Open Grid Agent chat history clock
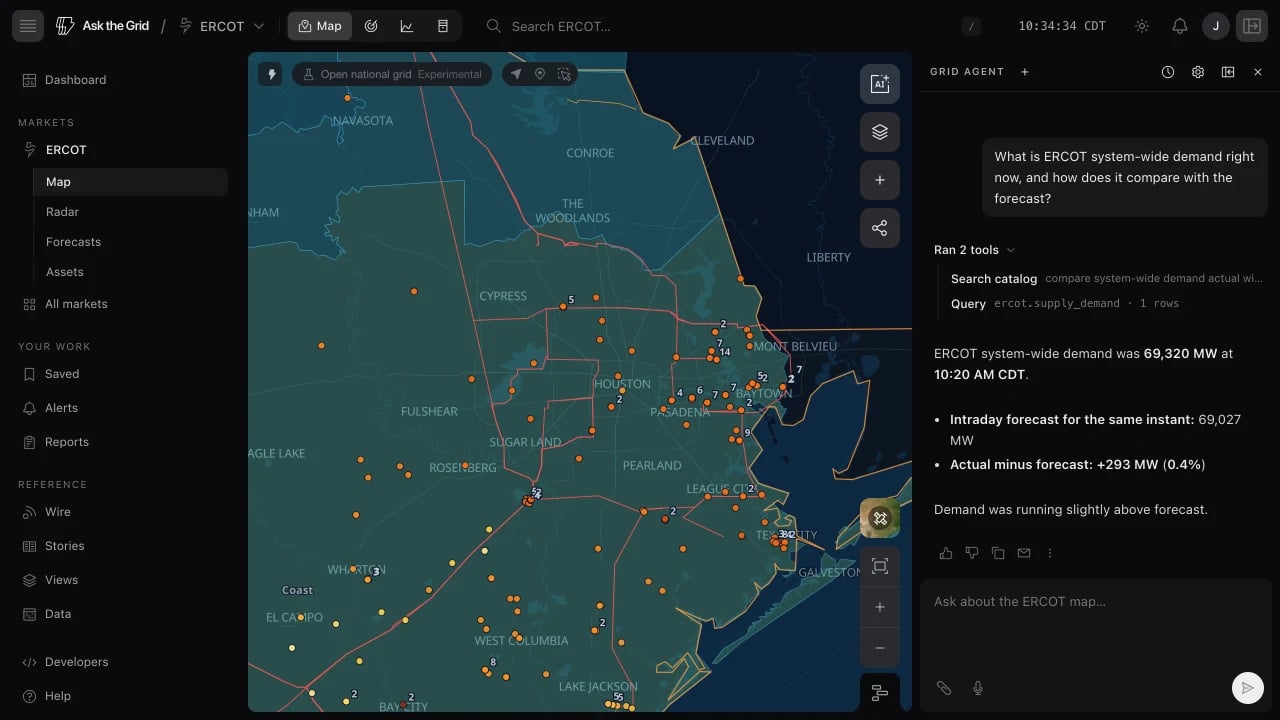1280x720 pixels. point(1168,72)
